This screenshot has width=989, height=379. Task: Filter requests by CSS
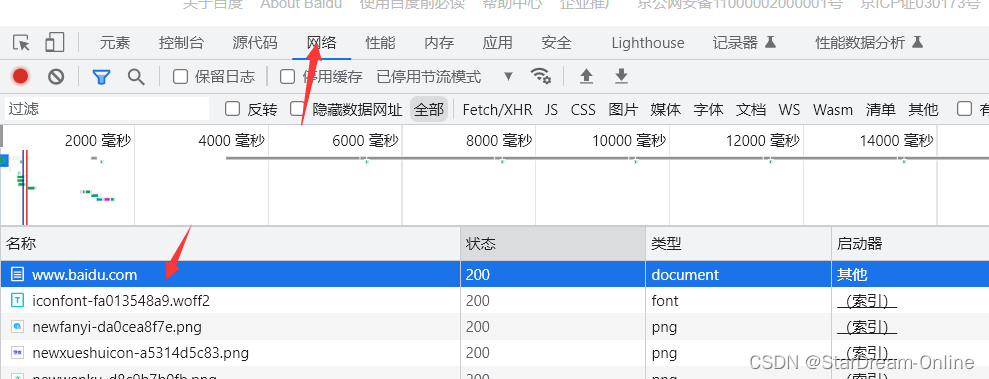tap(583, 109)
